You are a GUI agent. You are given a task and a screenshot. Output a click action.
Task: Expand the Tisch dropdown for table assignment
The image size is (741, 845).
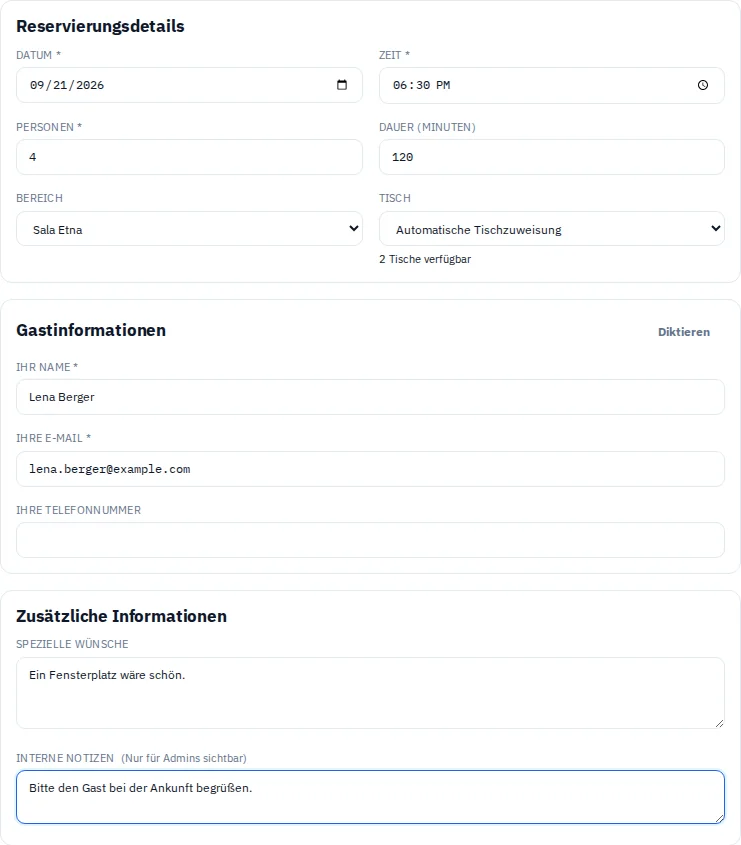point(551,229)
